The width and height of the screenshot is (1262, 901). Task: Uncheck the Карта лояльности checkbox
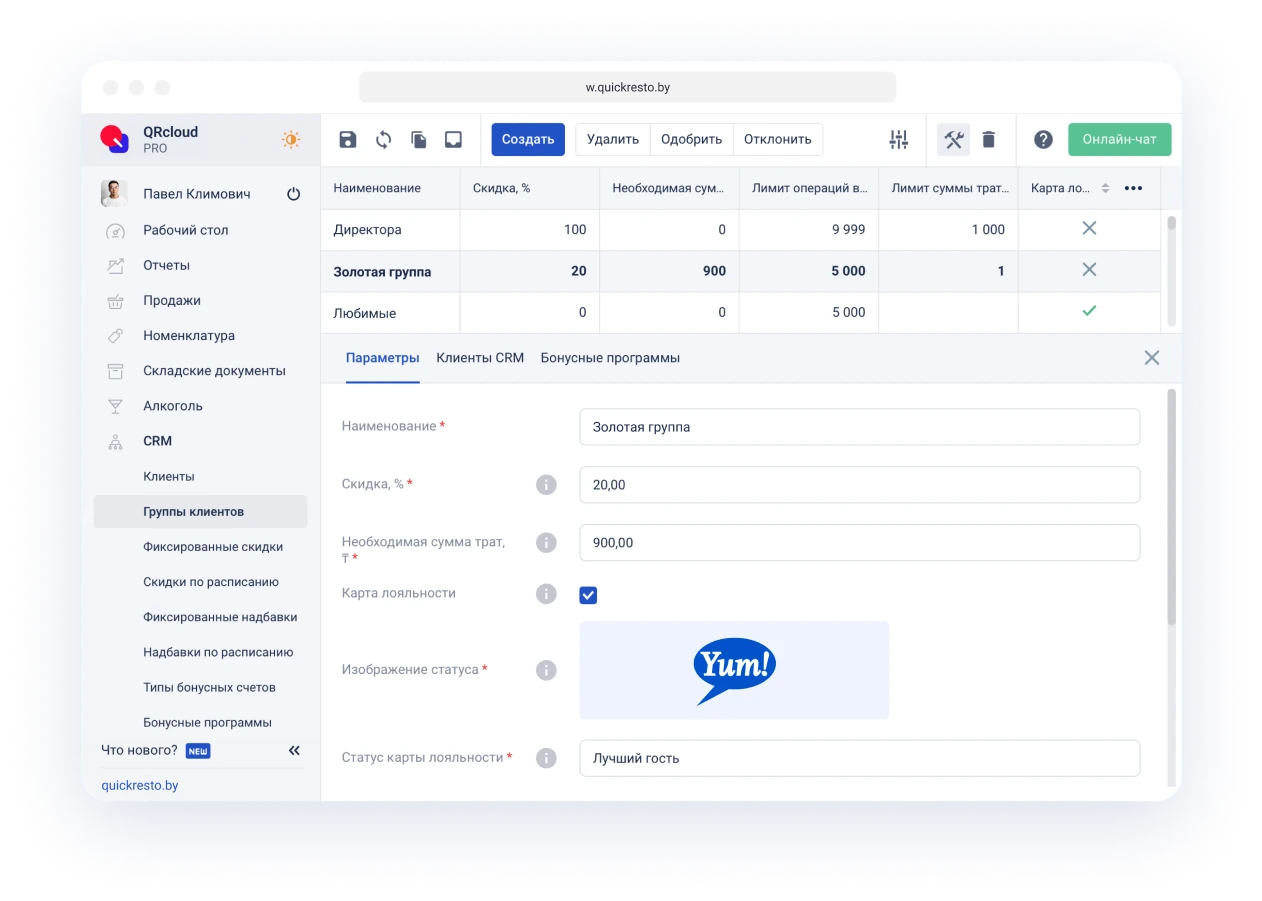588,595
